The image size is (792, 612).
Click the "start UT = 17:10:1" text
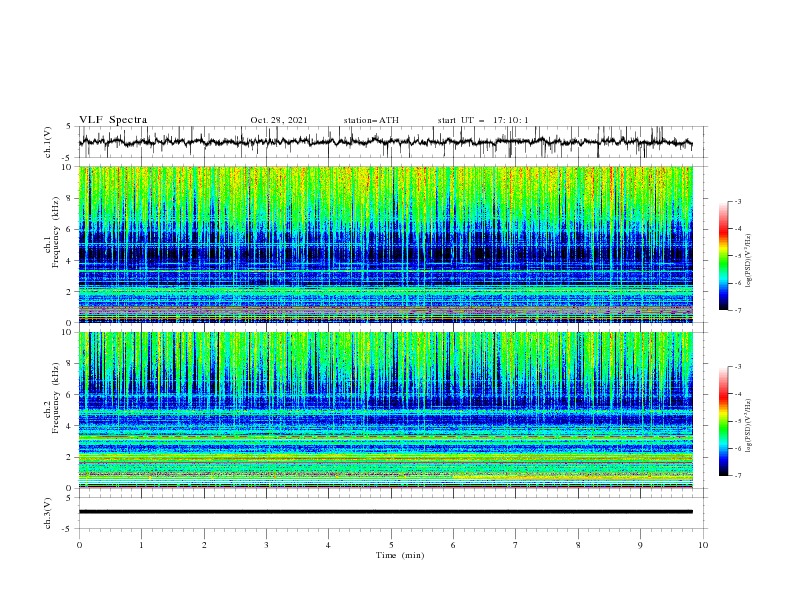[483, 120]
